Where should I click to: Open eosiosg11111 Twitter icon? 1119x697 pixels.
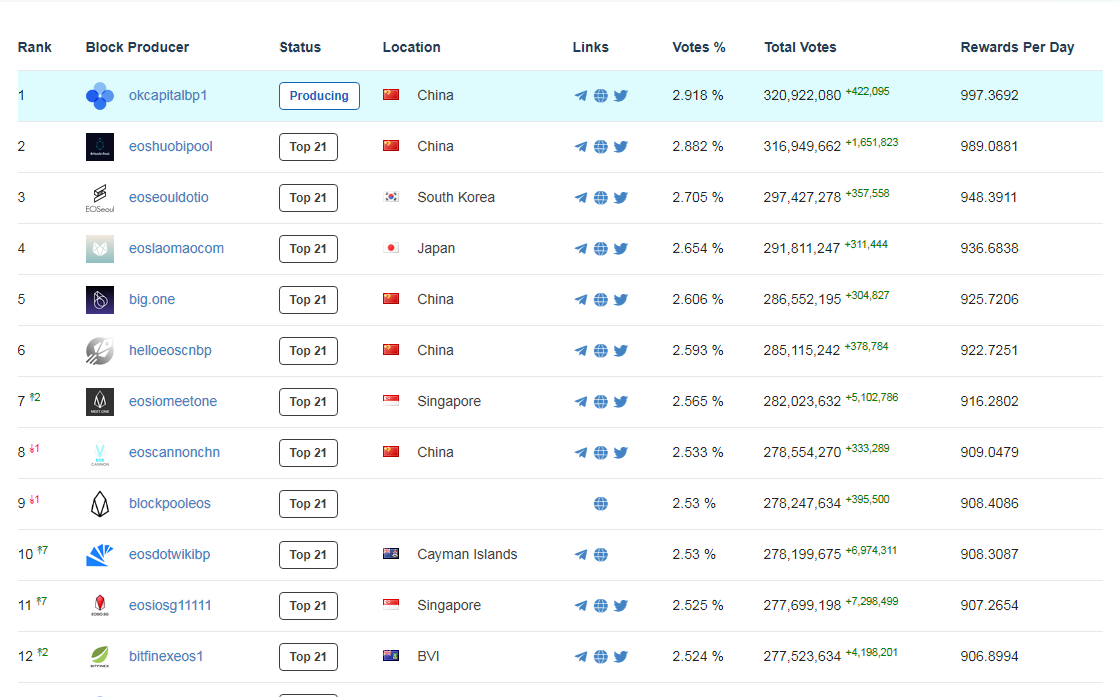click(621, 606)
